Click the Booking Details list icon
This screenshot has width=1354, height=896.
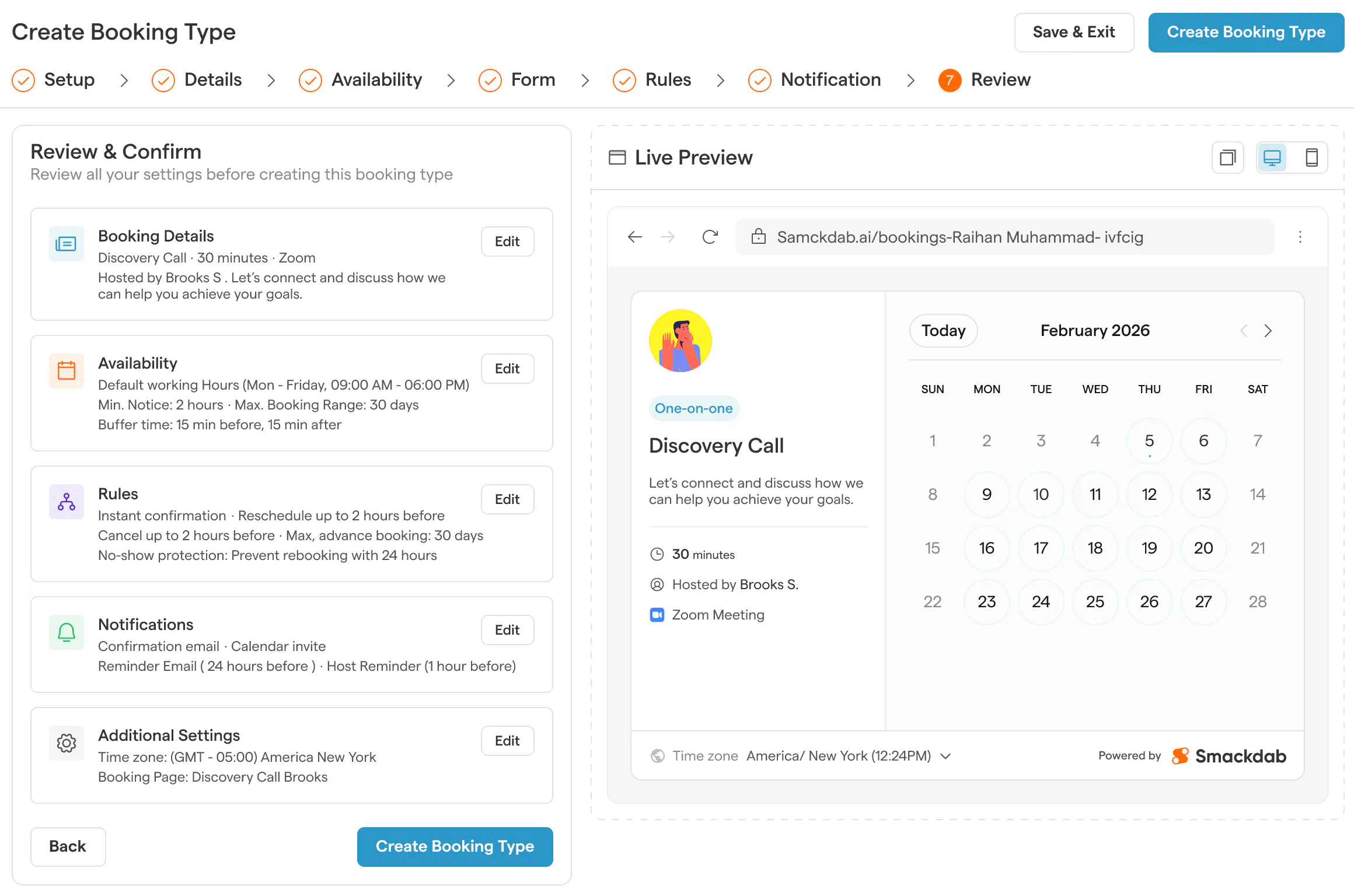(66, 244)
